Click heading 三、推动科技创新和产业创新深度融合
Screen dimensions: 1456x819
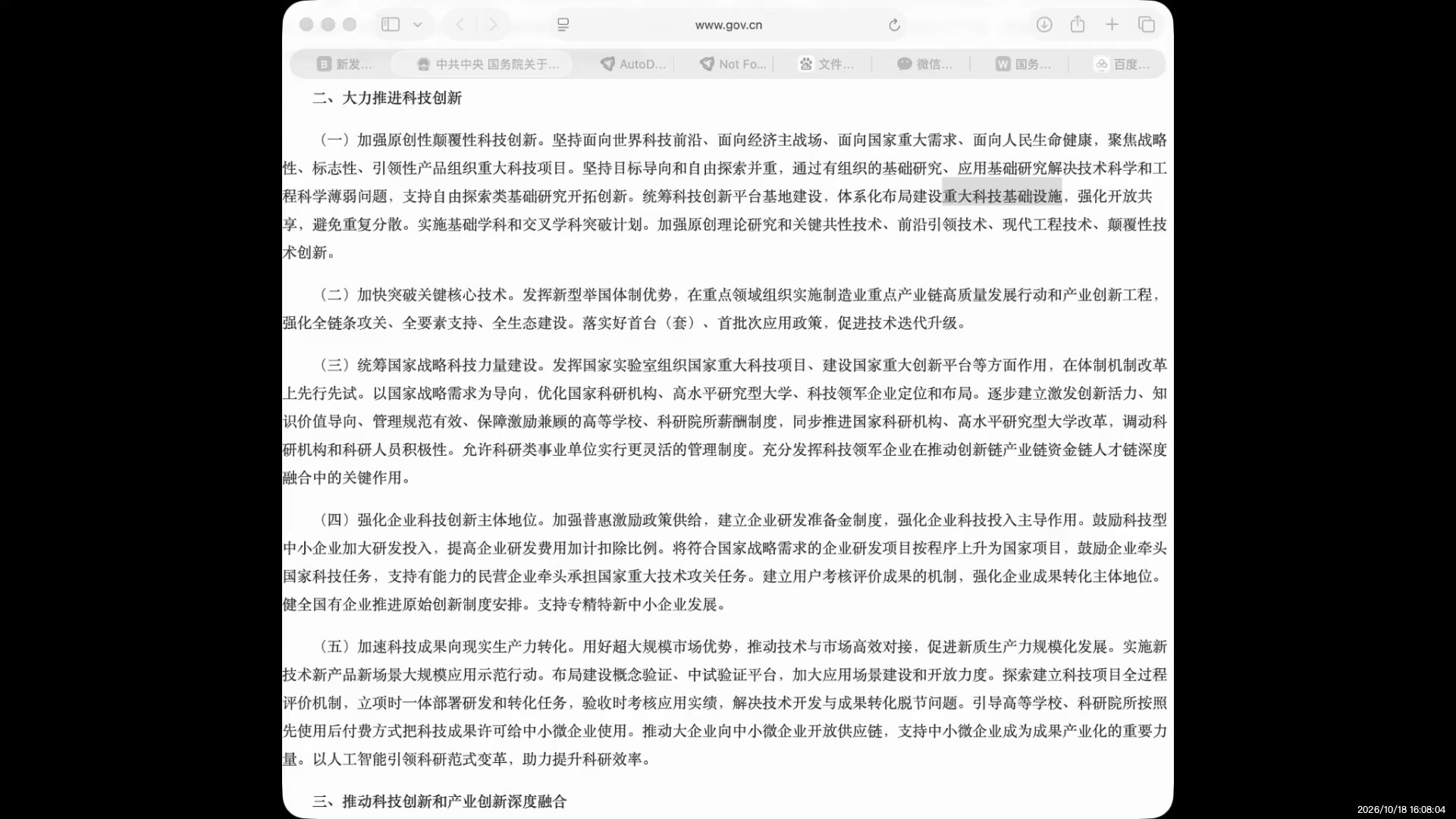click(440, 802)
